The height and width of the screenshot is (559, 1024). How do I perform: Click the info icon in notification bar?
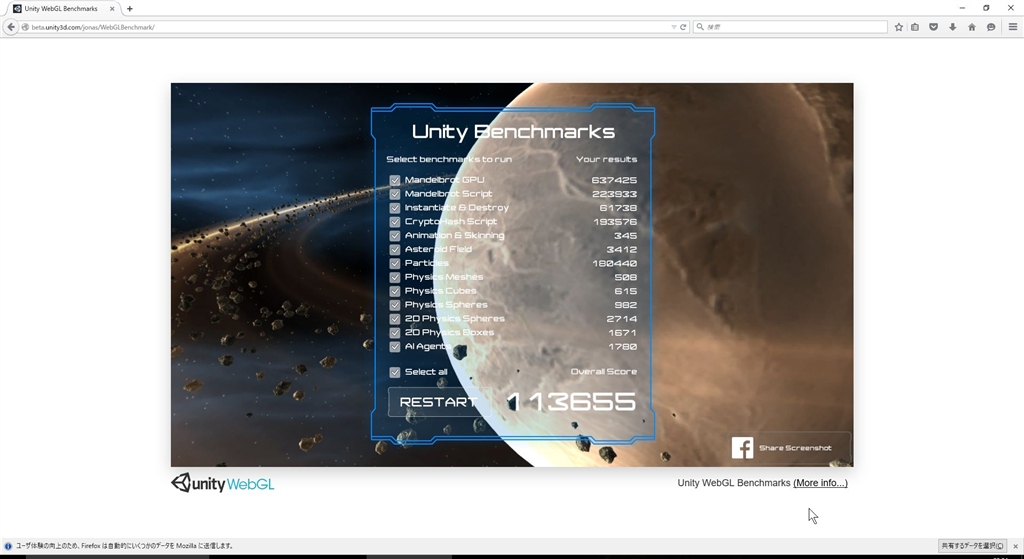click(x=8, y=546)
